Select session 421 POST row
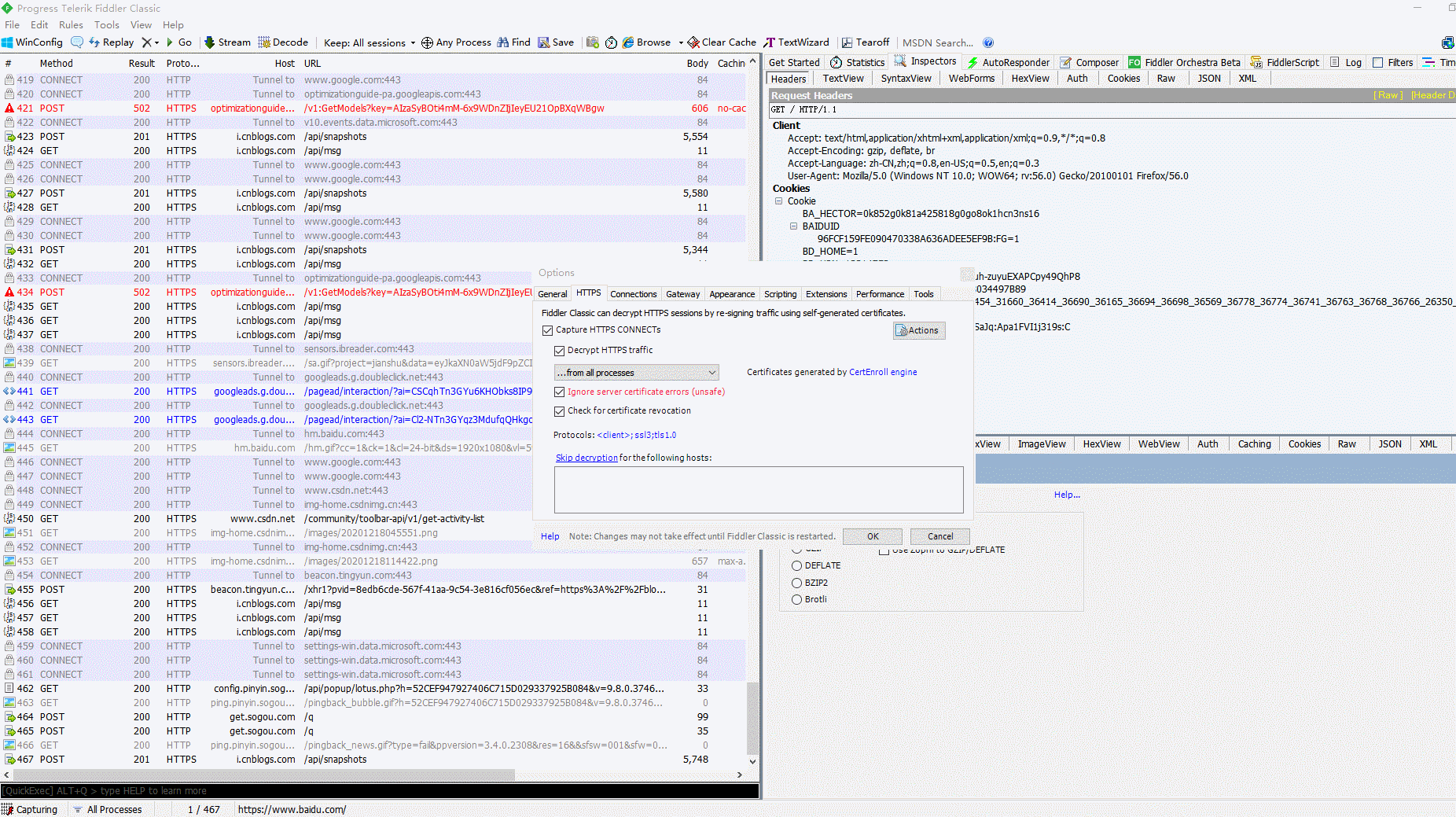 (373, 109)
